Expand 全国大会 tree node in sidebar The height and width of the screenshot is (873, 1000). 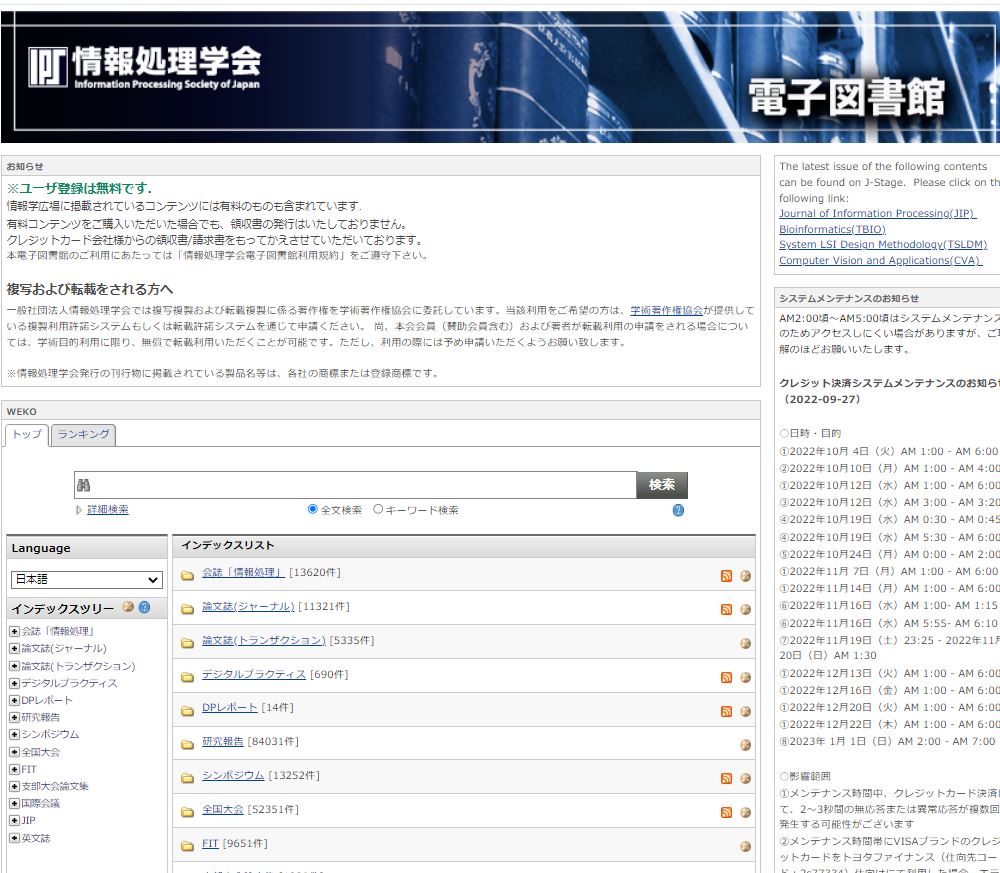point(14,752)
